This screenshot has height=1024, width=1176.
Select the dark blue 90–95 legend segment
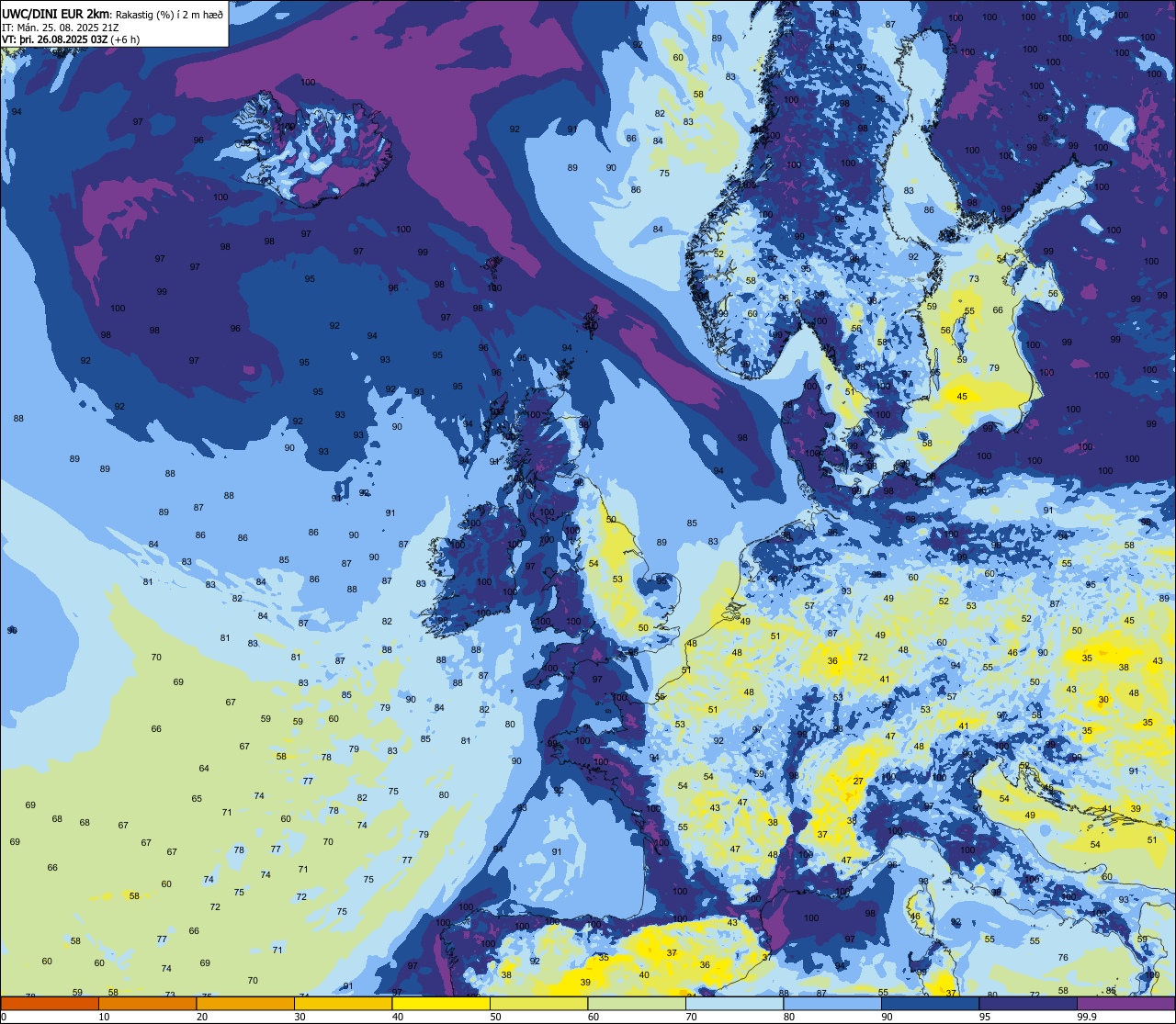930,1003
